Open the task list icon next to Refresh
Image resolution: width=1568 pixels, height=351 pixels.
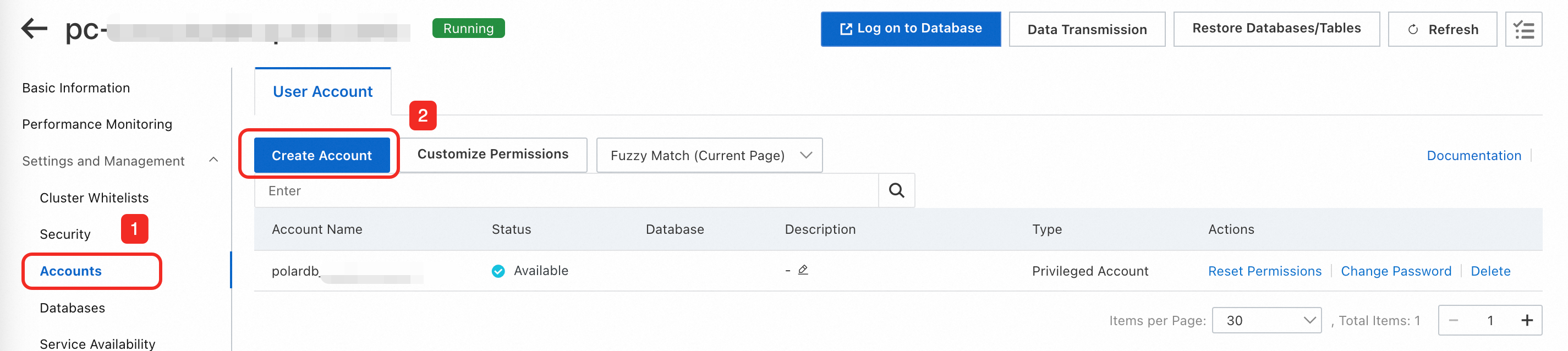pos(1523,29)
